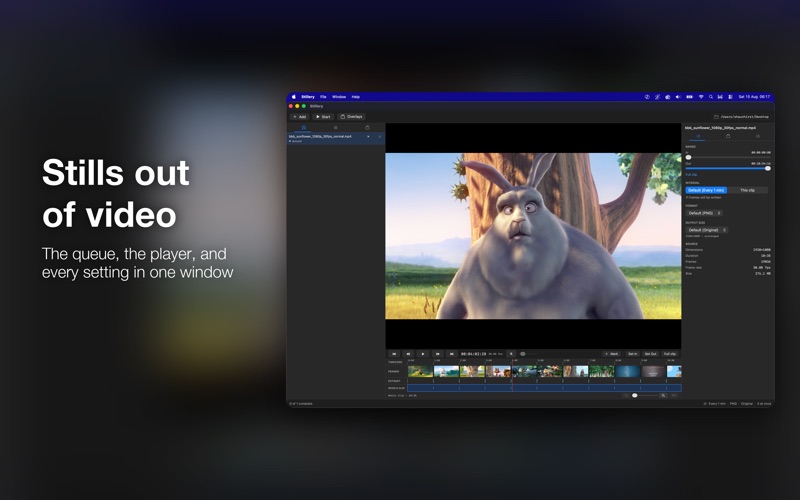The width and height of the screenshot is (800, 500).
Task: Click the Set Out button
Action: point(651,354)
